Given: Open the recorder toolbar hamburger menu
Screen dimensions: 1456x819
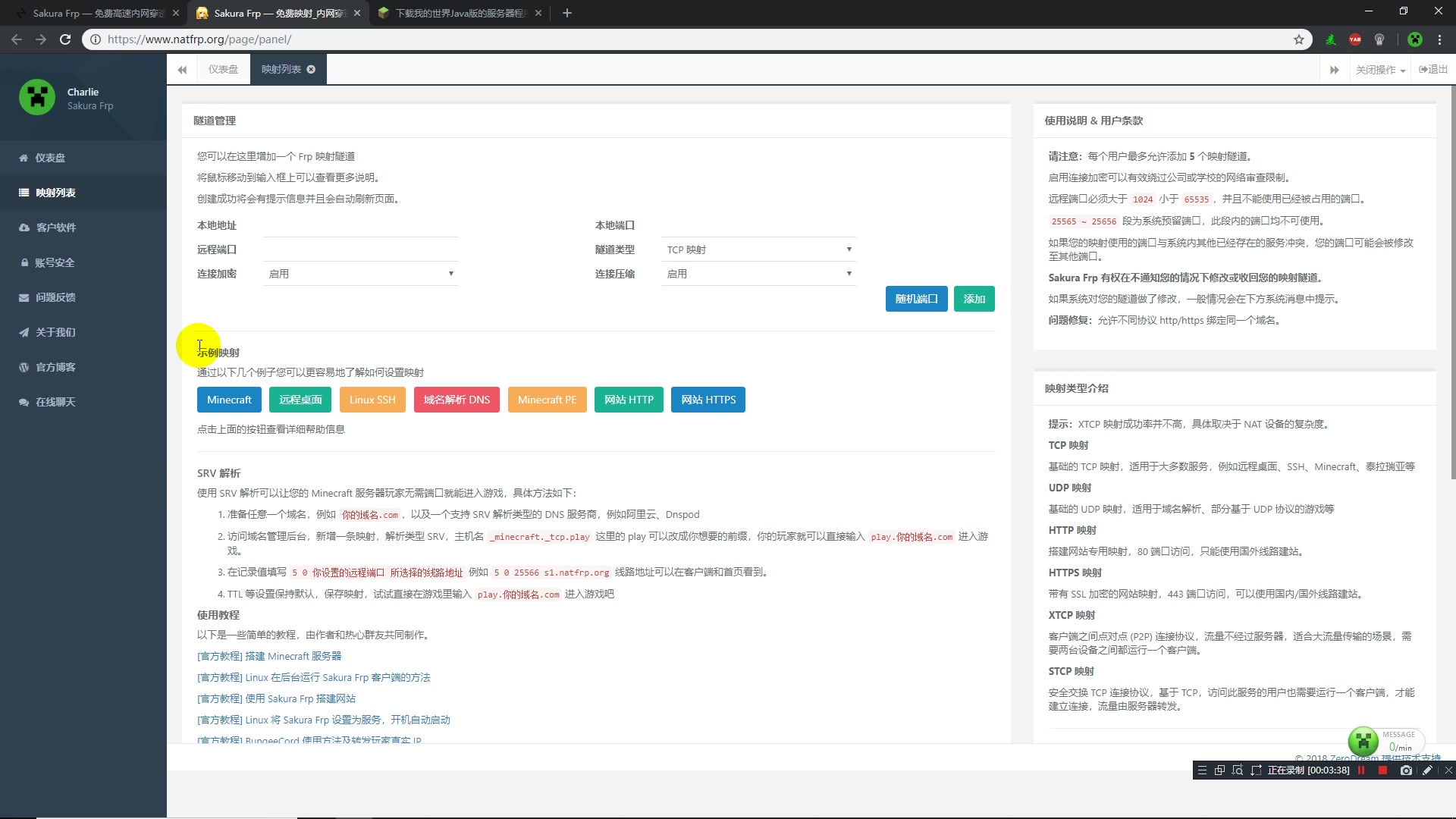Looking at the screenshot, I should [x=1202, y=770].
